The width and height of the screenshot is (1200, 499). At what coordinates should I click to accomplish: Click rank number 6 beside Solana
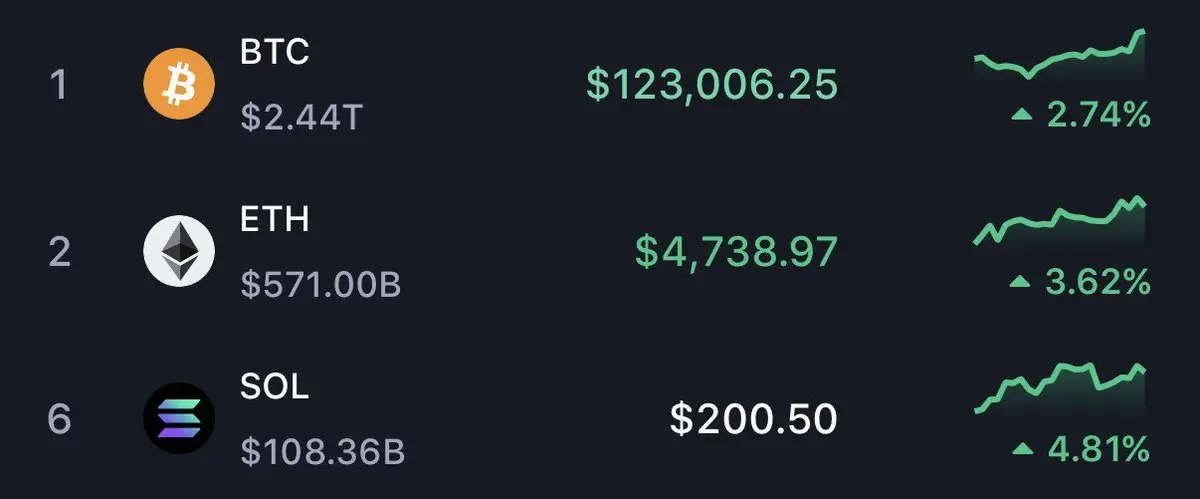click(60, 419)
